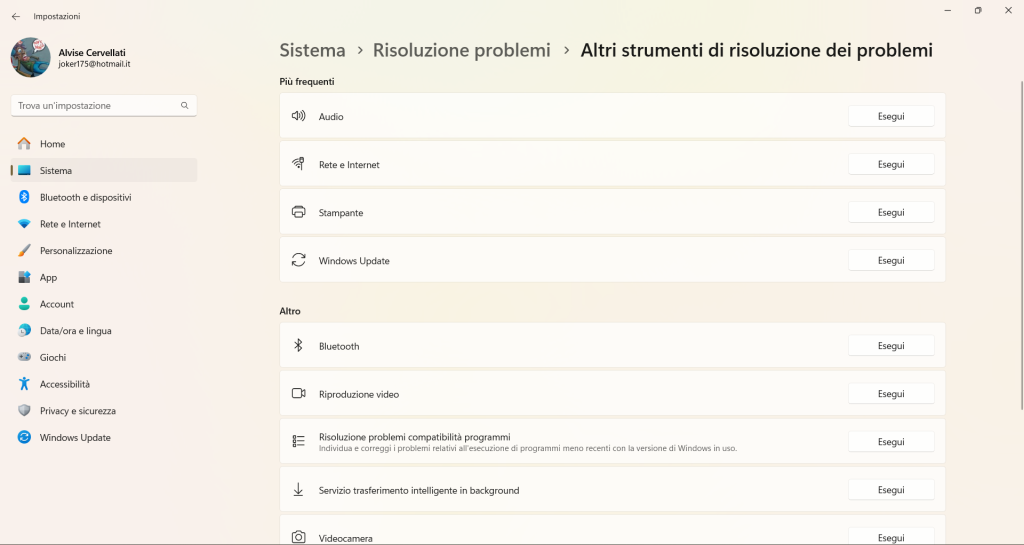Click the Rete e Internet sidebar wifi icon
1024x545 pixels.
(24, 224)
